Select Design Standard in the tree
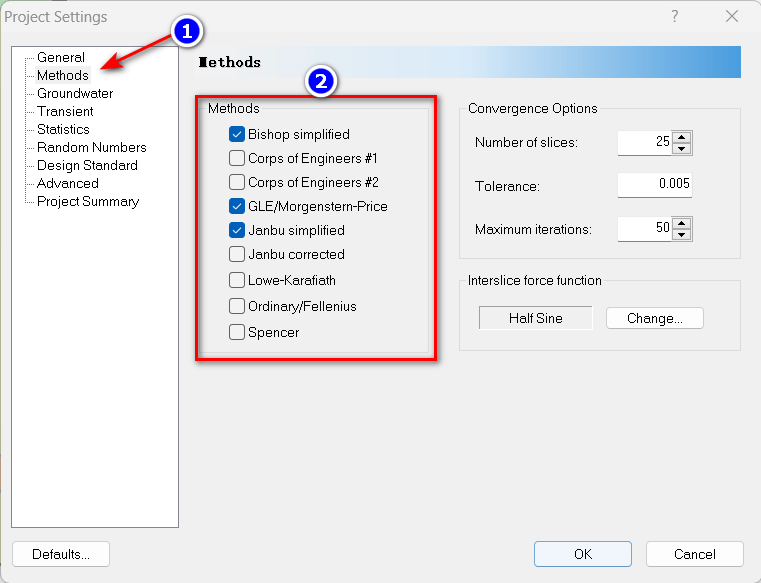The height and width of the screenshot is (583, 761). pos(87,165)
